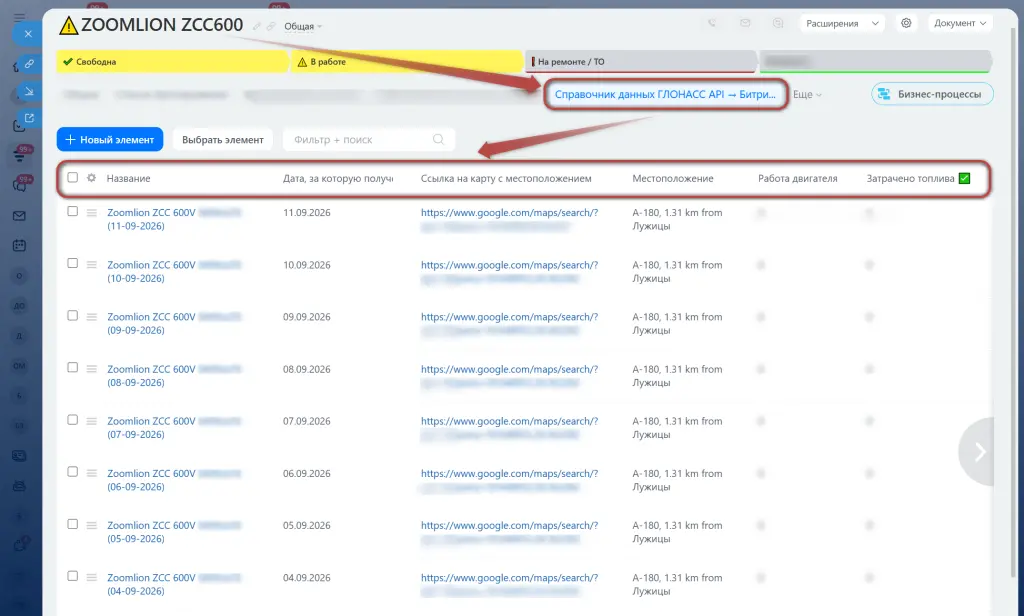Expand the Еще tabs menu

pyautogui.click(x=807, y=94)
